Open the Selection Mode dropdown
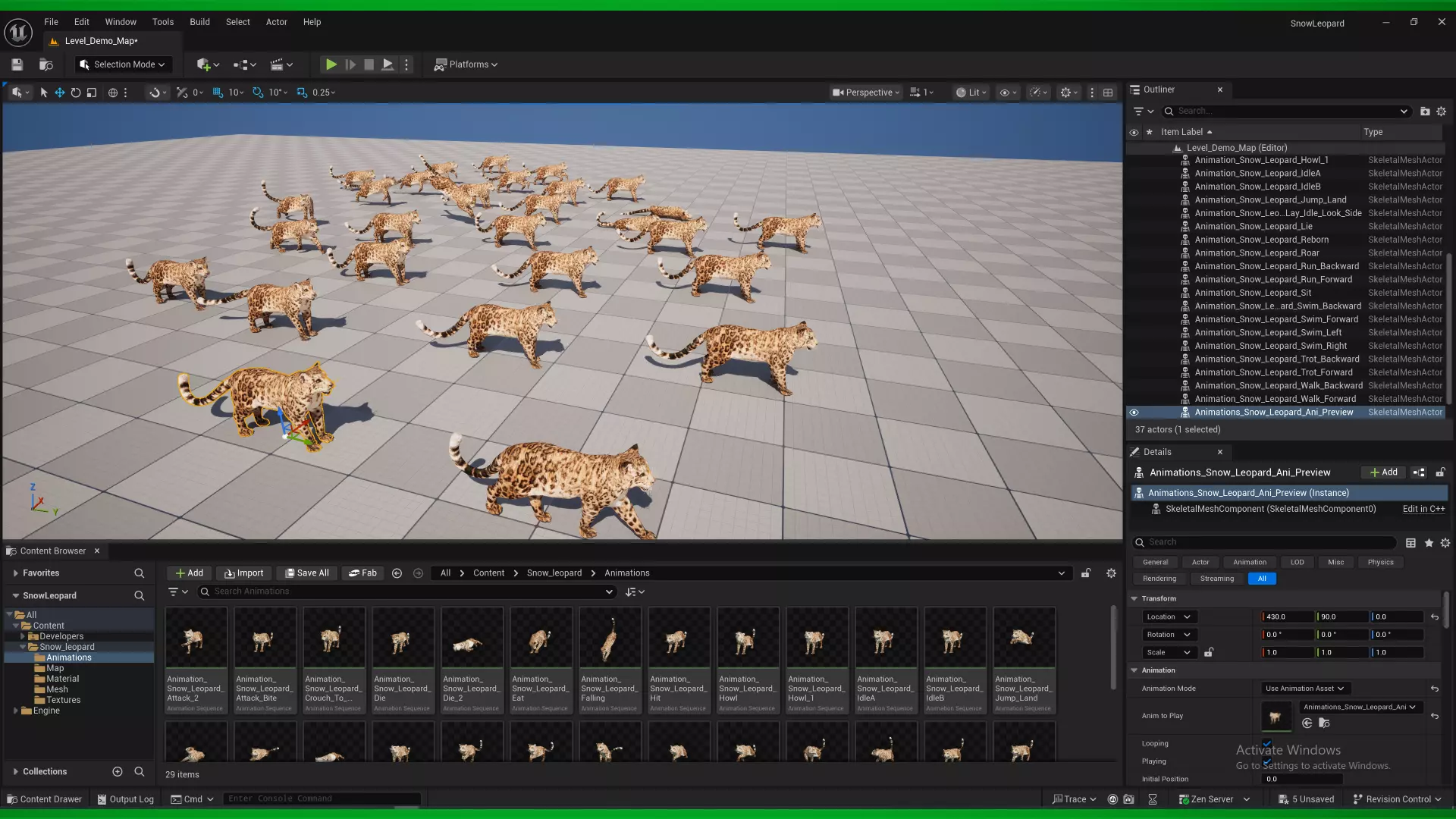Viewport: 1456px width, 819px height. (122, 64)
